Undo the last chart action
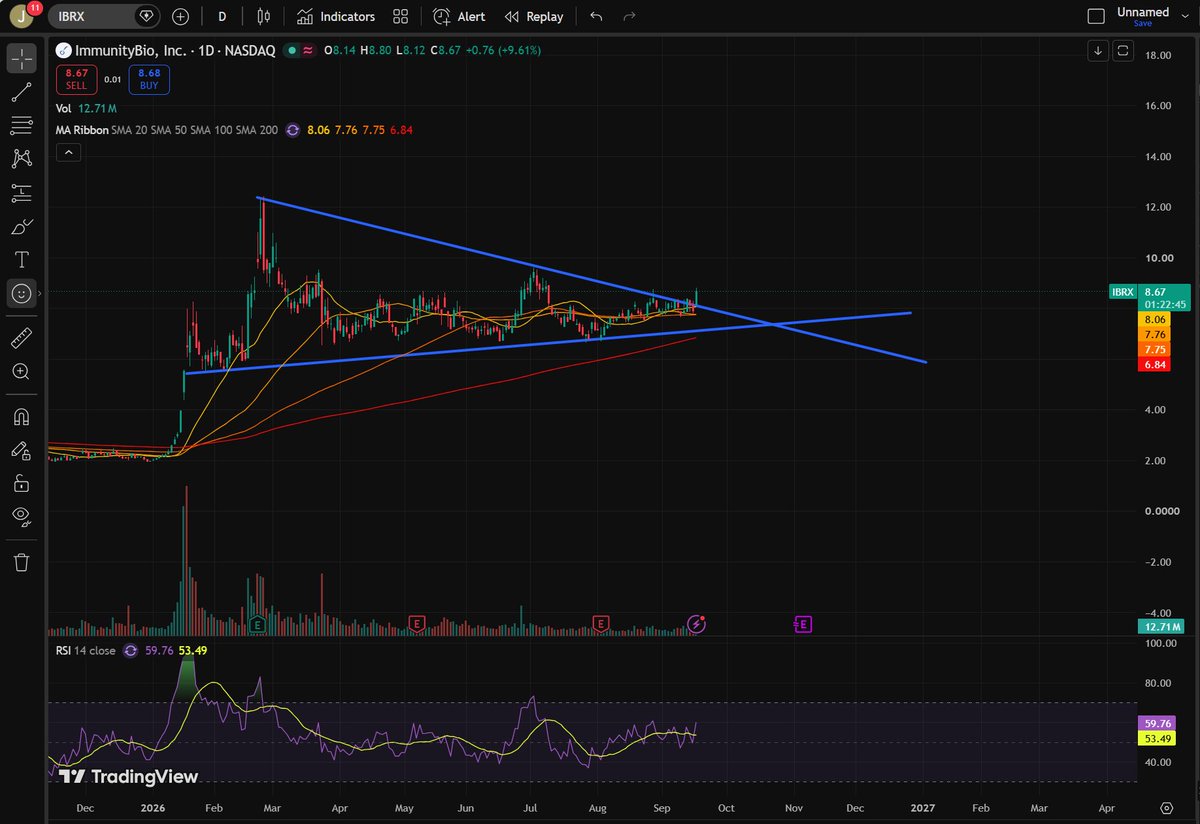This screenshot has width=1200, height=824. click(x=597, y=16)
